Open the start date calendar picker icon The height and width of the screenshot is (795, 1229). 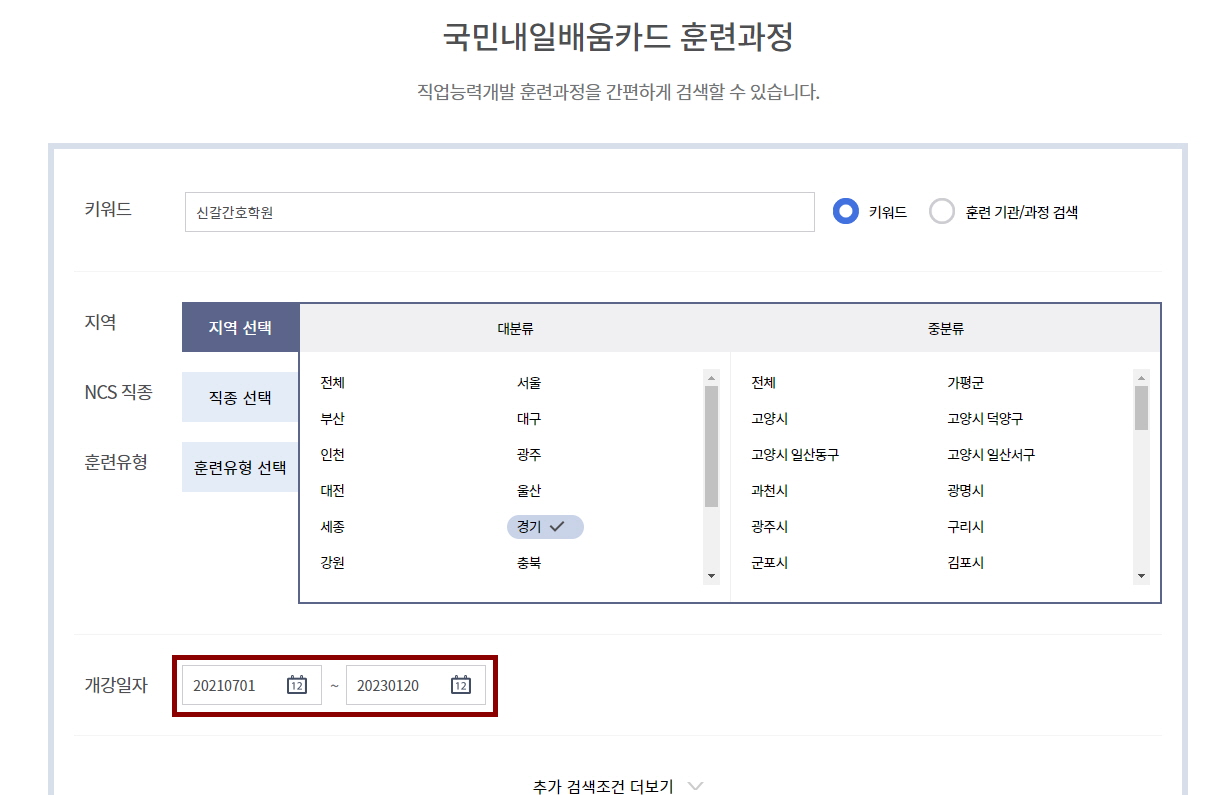[x=296, y=685]
